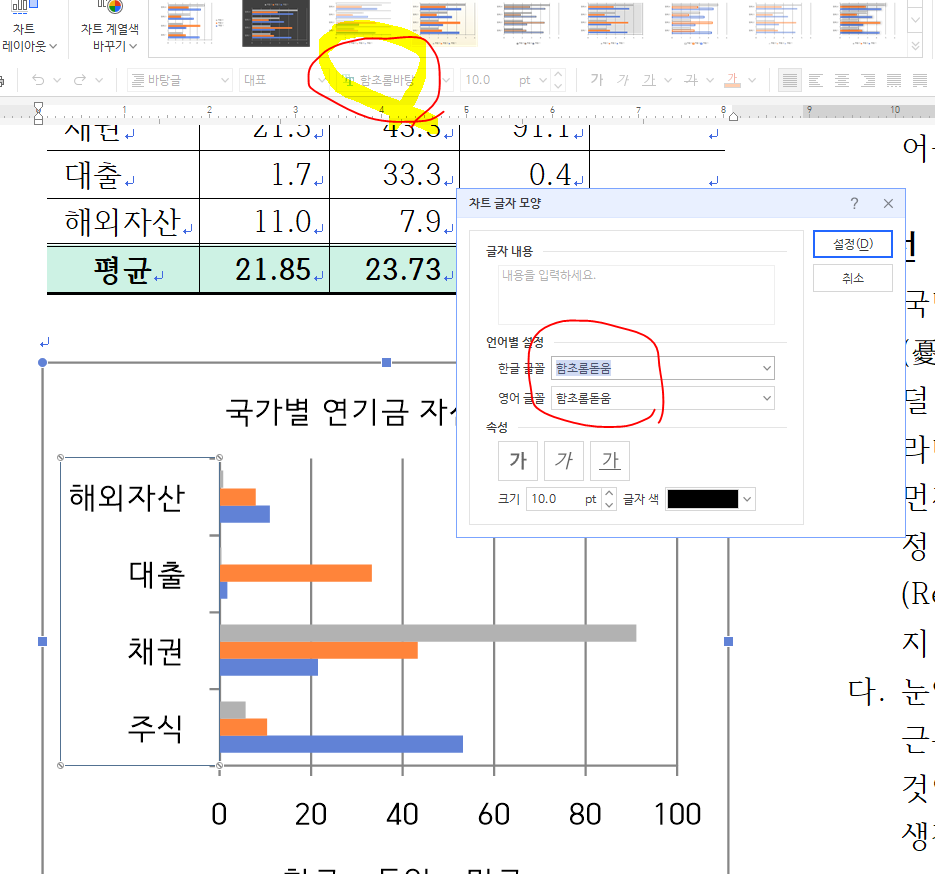Viewport: 935px width, 874px height.
Task: Click the redo arrow icon in toolbar
Action: point(82,80)
